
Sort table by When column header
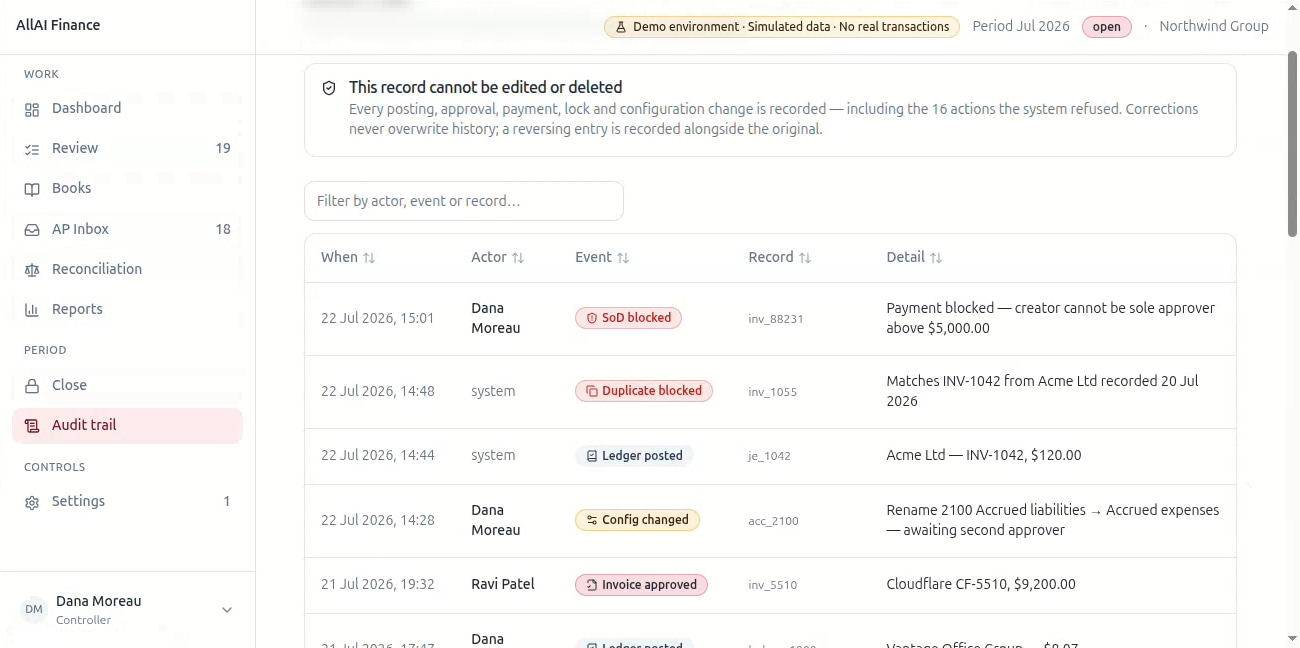click(x=348, y=257)
